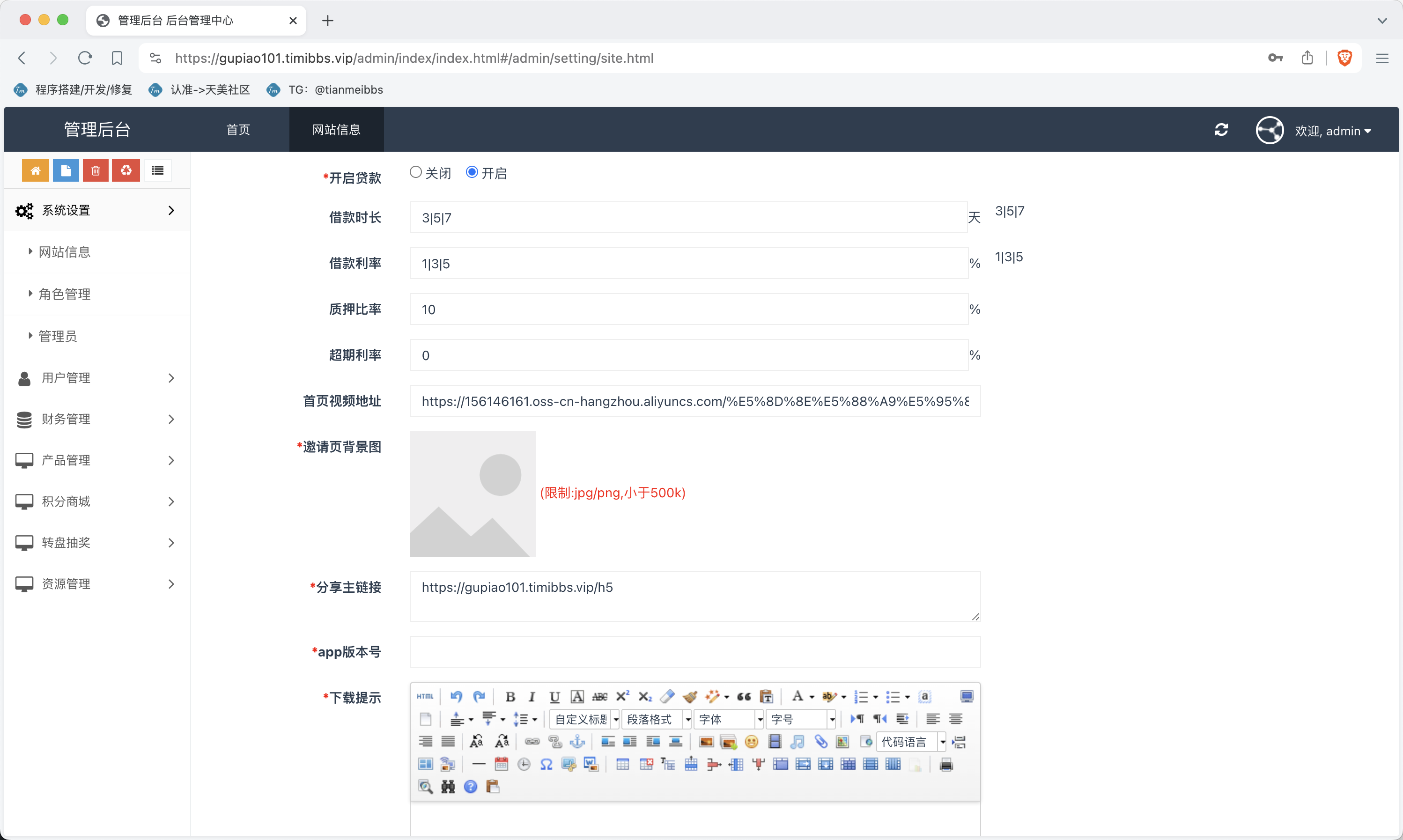Insert time with clock icon
1403x840 pixels.
524,765
